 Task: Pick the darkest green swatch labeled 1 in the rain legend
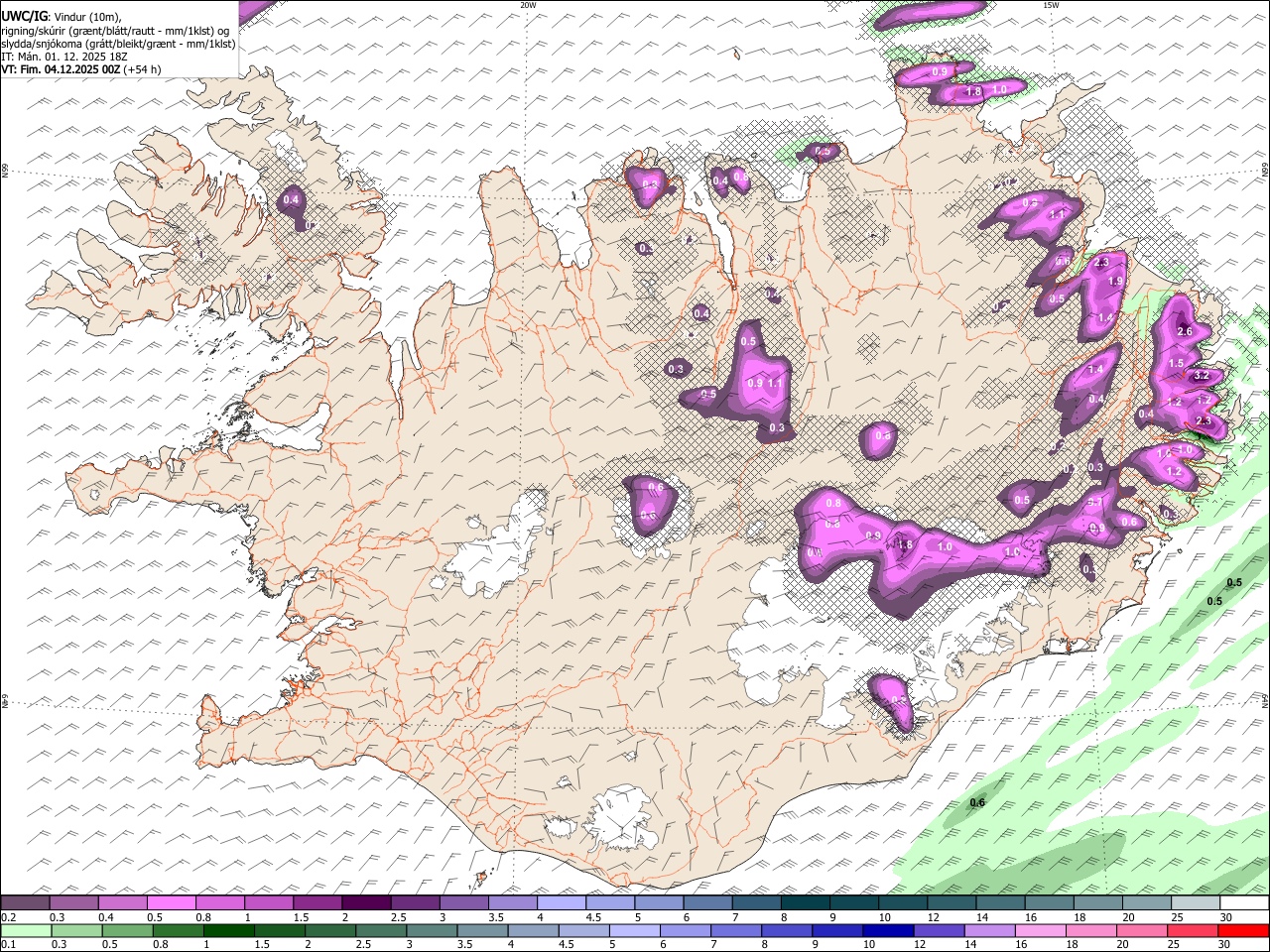point(228,931)
